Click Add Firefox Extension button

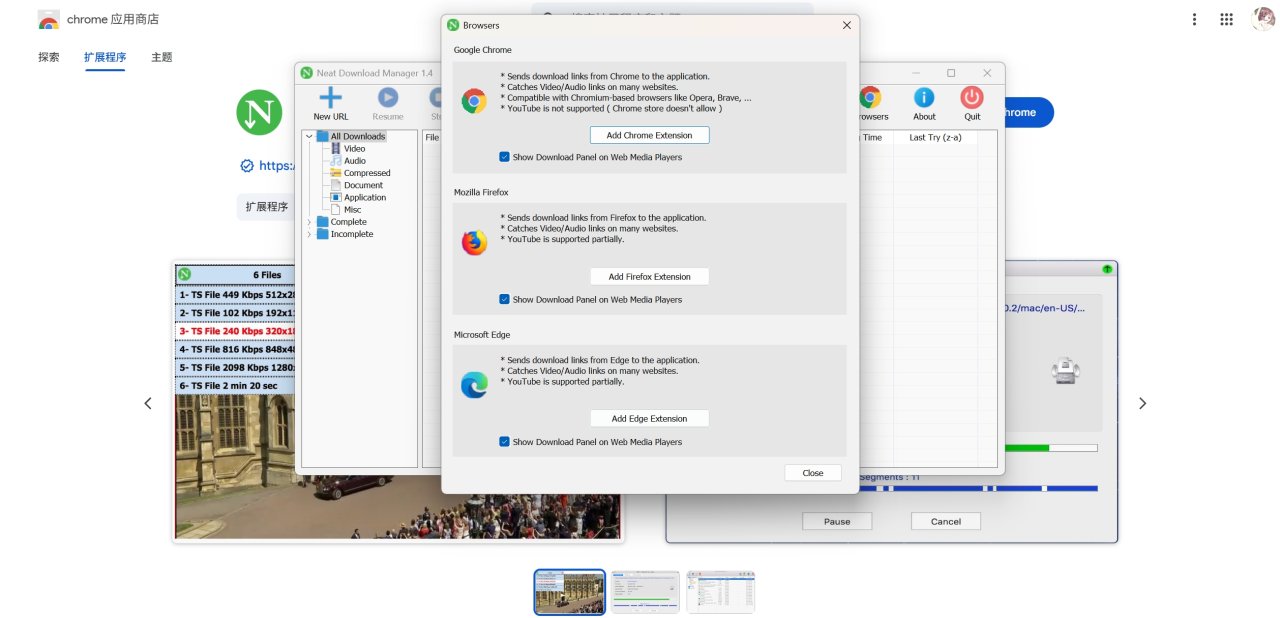coord(649,277)
